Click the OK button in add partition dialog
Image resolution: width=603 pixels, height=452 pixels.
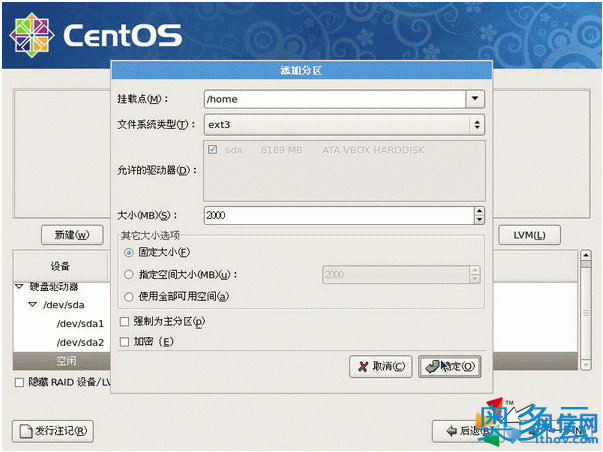coord(450,366)
